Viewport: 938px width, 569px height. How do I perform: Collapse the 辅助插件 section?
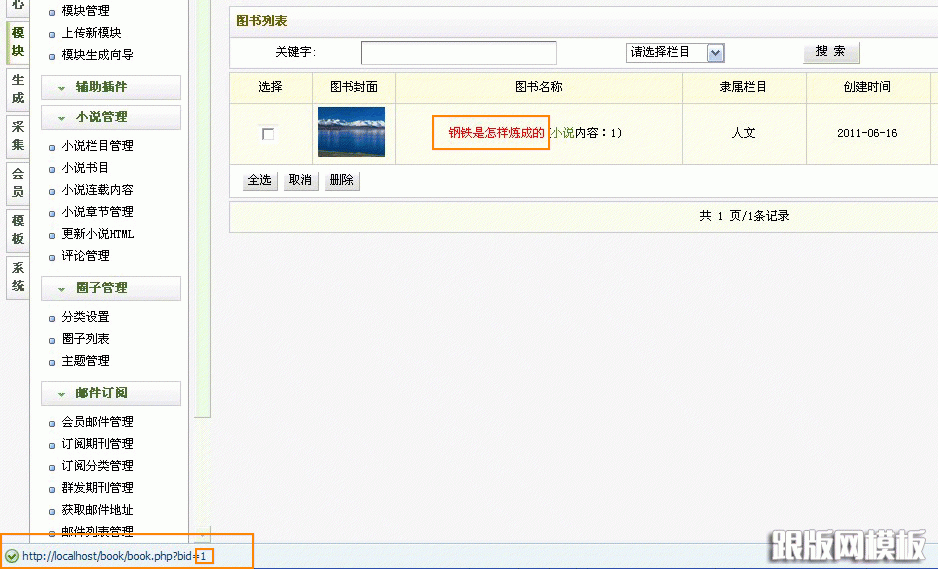tap(111, 87)
